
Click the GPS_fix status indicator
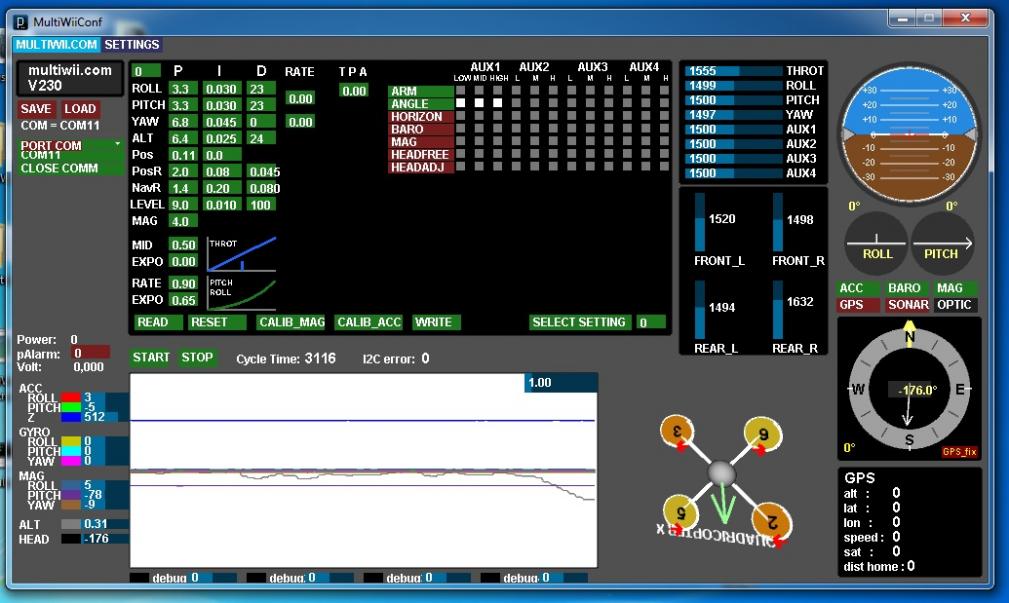pos(959,452)
